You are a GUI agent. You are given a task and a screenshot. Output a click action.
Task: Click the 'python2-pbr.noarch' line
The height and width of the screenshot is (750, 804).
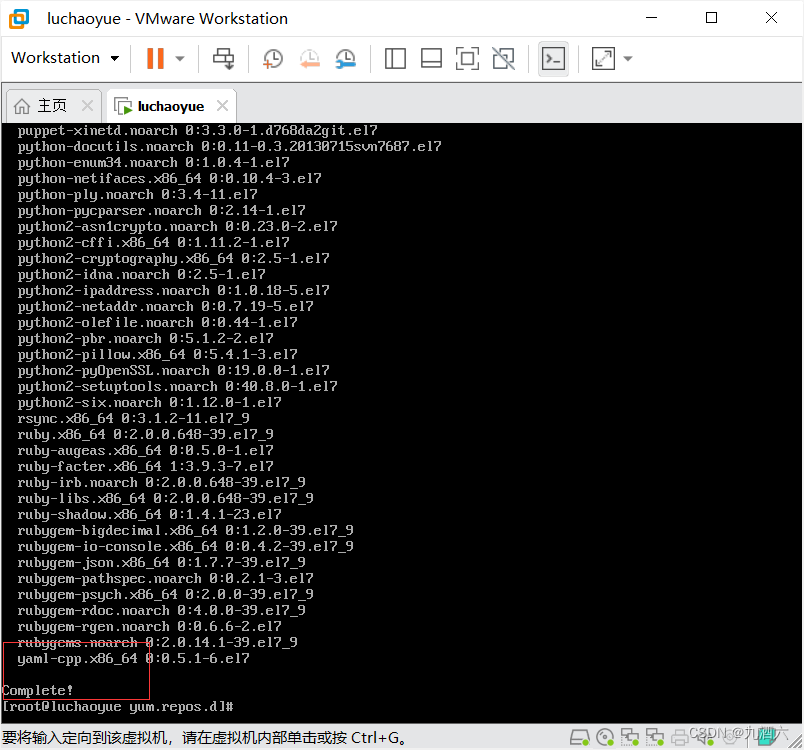(146, 339)
